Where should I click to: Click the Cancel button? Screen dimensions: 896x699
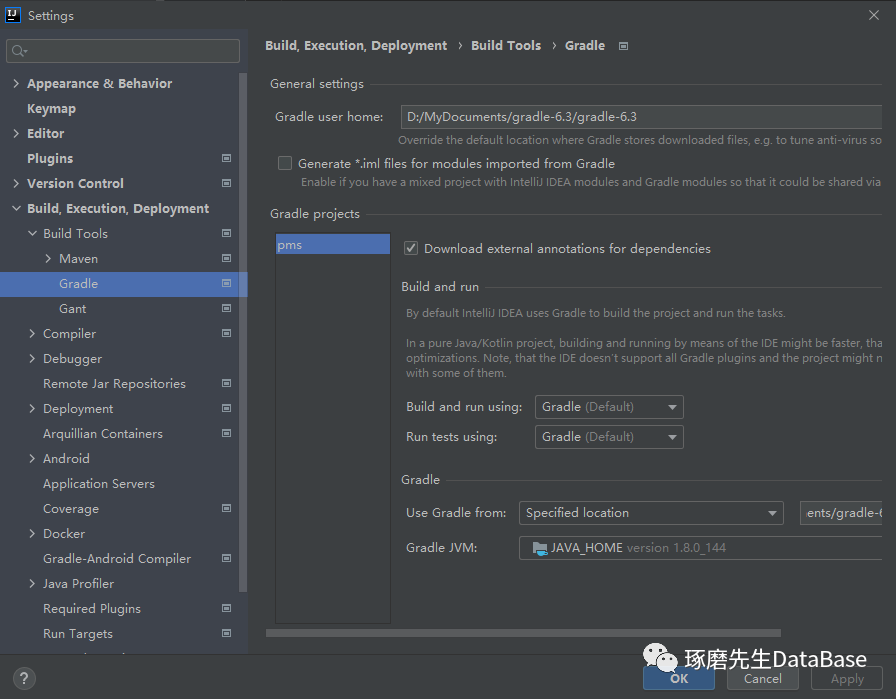[763, 678]
